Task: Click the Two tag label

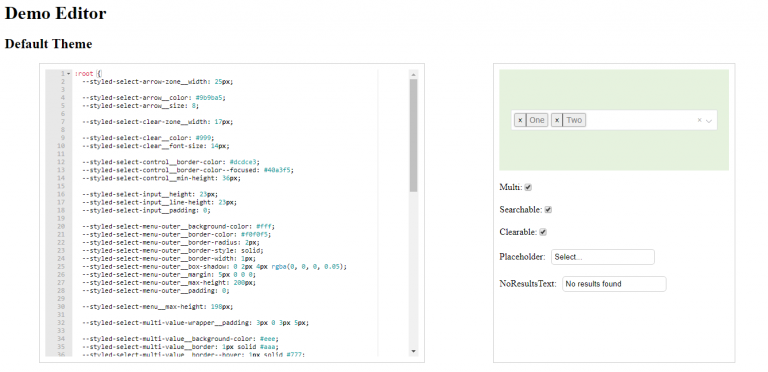Action: coord(574,120)
